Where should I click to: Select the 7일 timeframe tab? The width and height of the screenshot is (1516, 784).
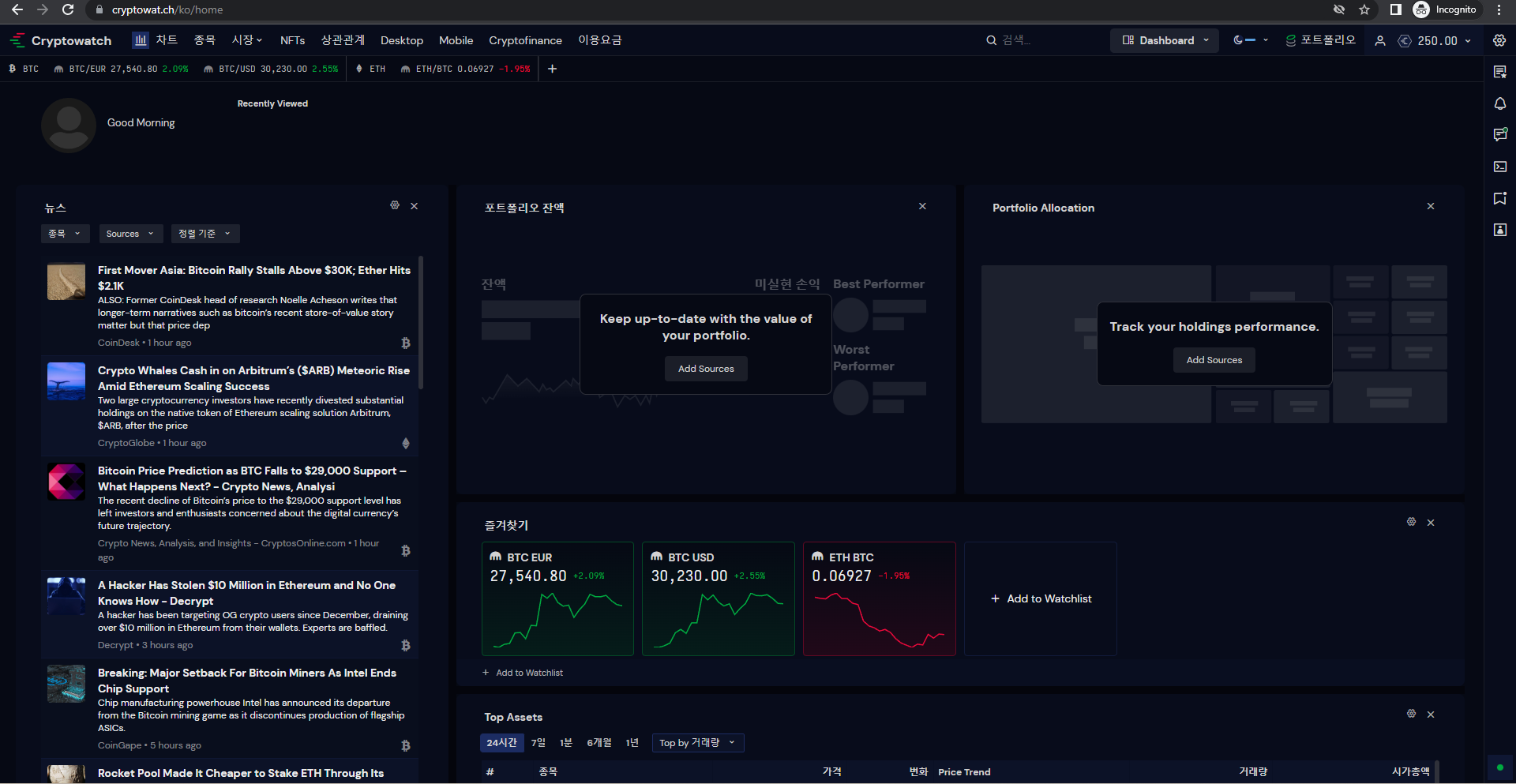pyautogui.click(x=538, y=743)
